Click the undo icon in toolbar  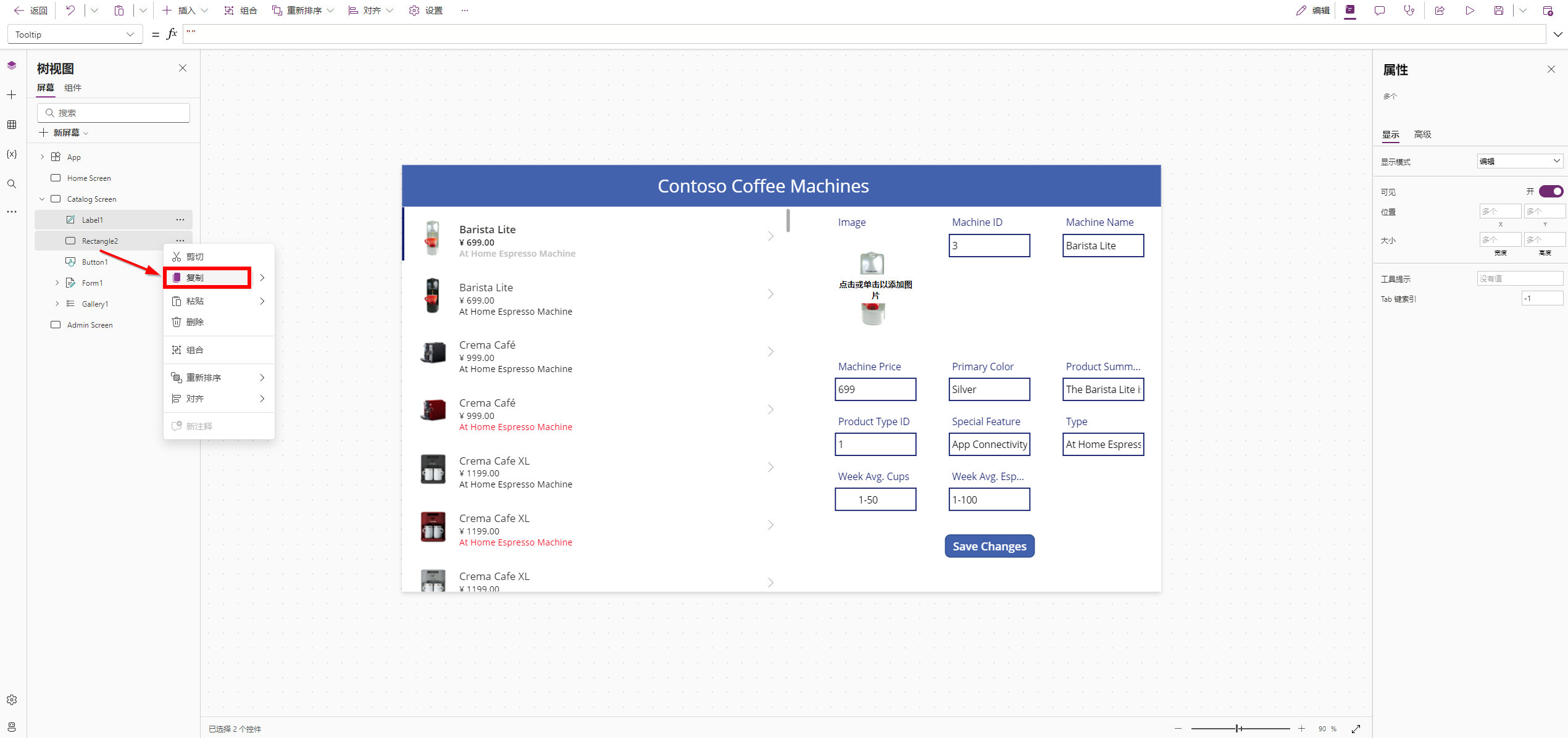[70, 10]
